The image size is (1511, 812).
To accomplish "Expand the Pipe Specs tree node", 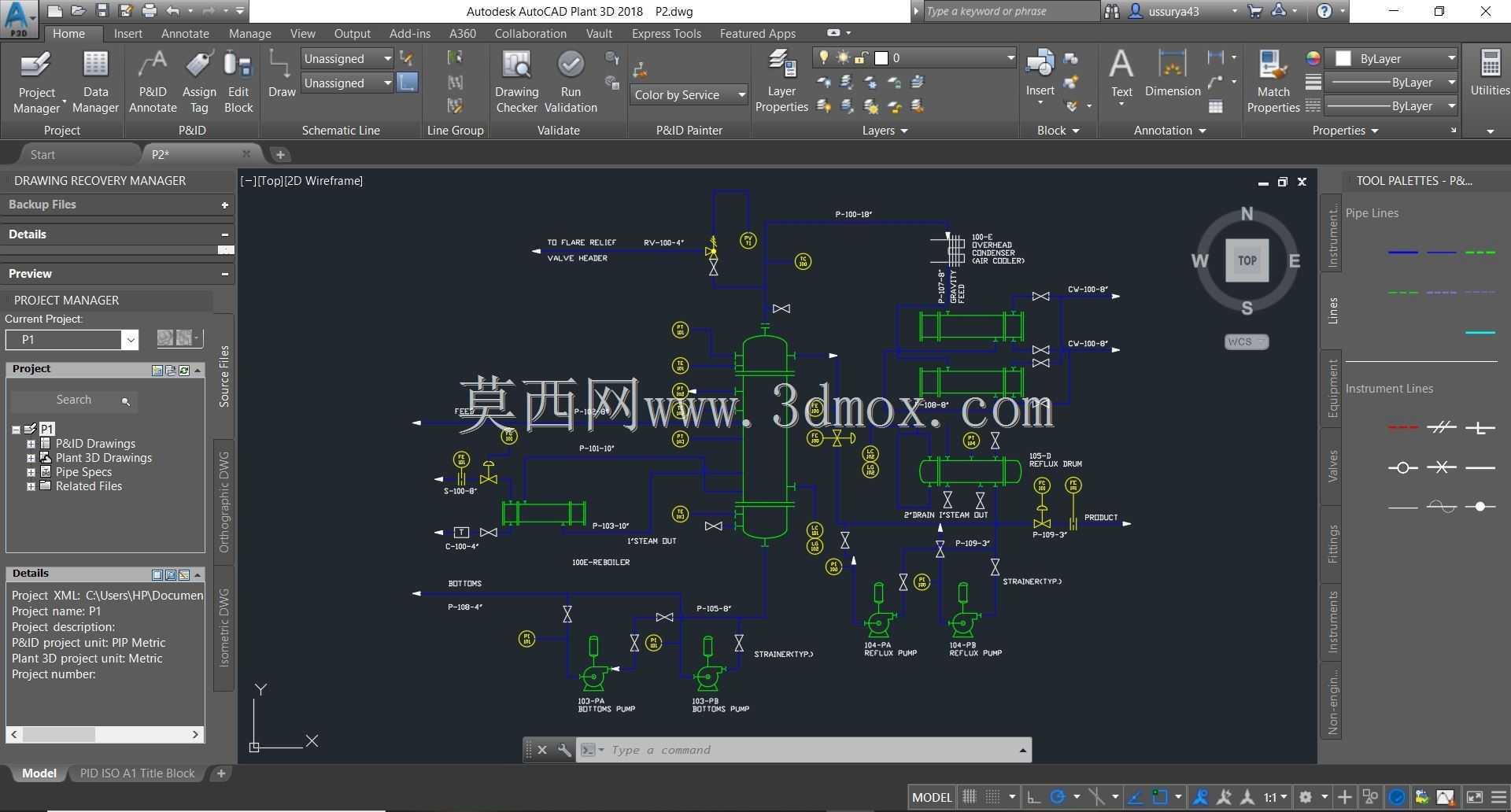I will [x=31, y=472].
